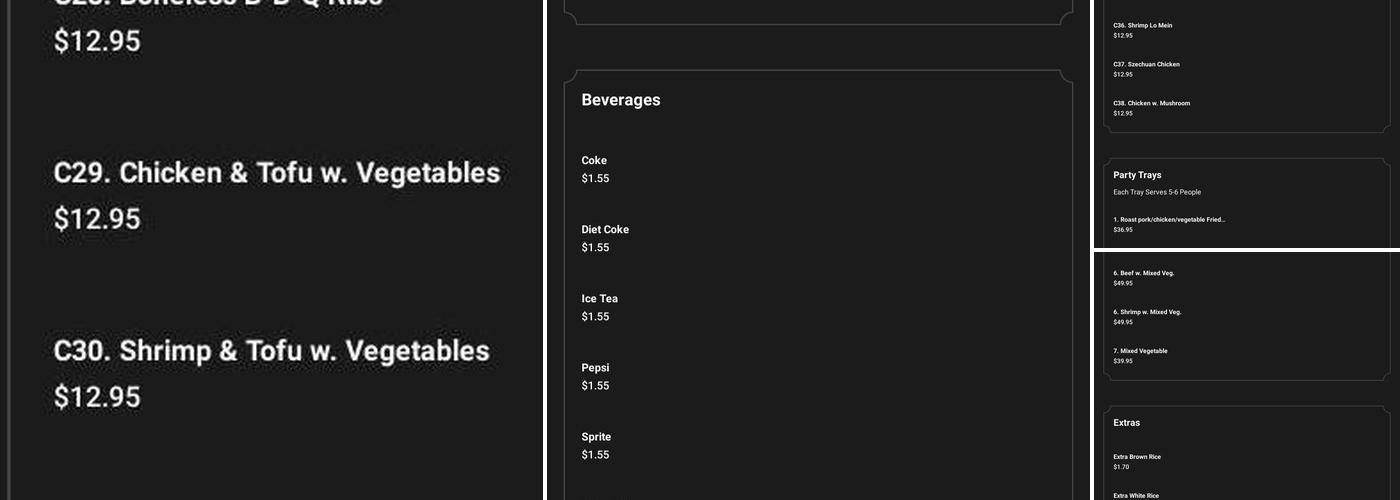Image resolution: width=1400 pixels, height=500 pixels.
Task: Click the Party Trays section heading
Action: tap(1137, 175)
